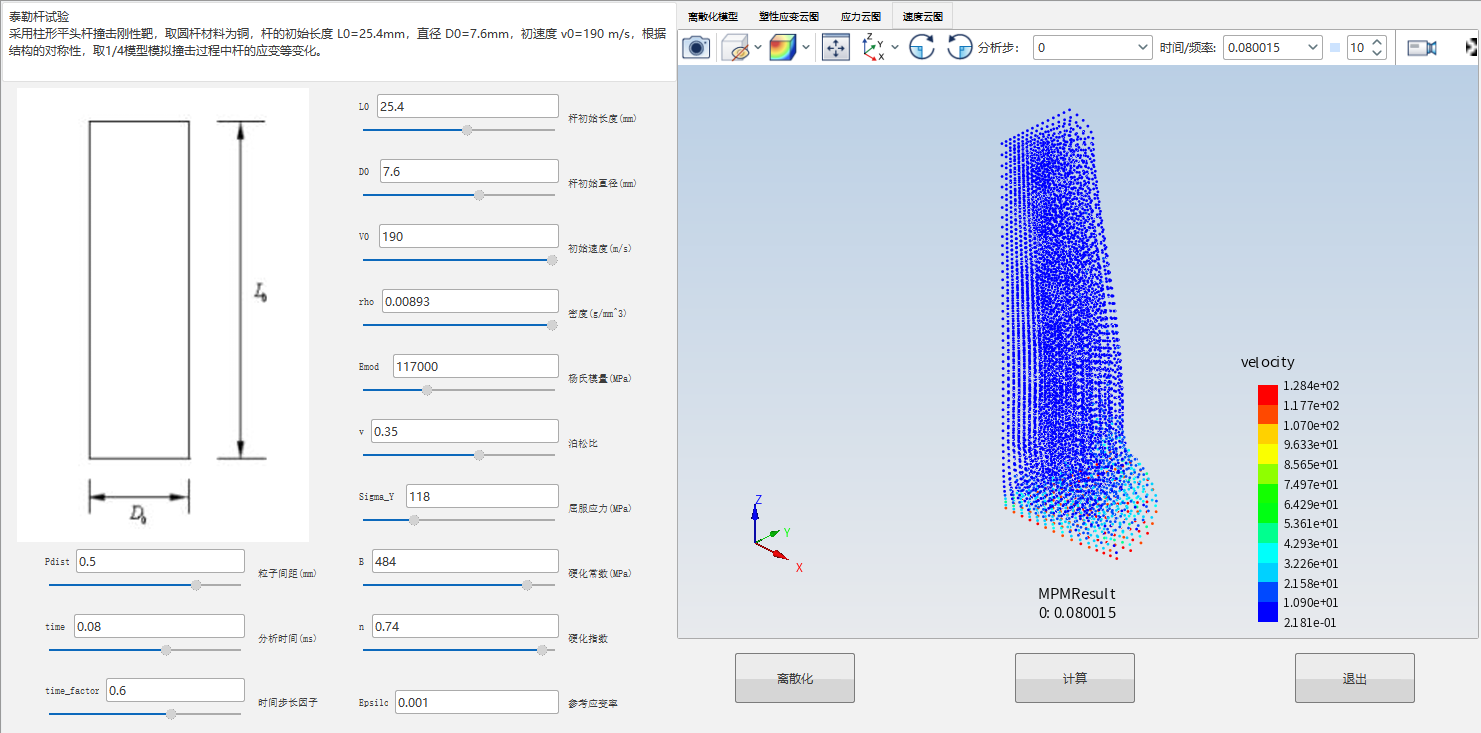Click the Pdist input field showing 0.5

point(160,561)
